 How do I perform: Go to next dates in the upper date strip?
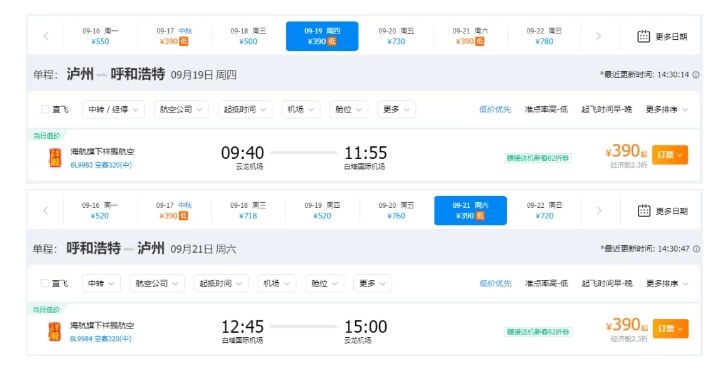598,36
